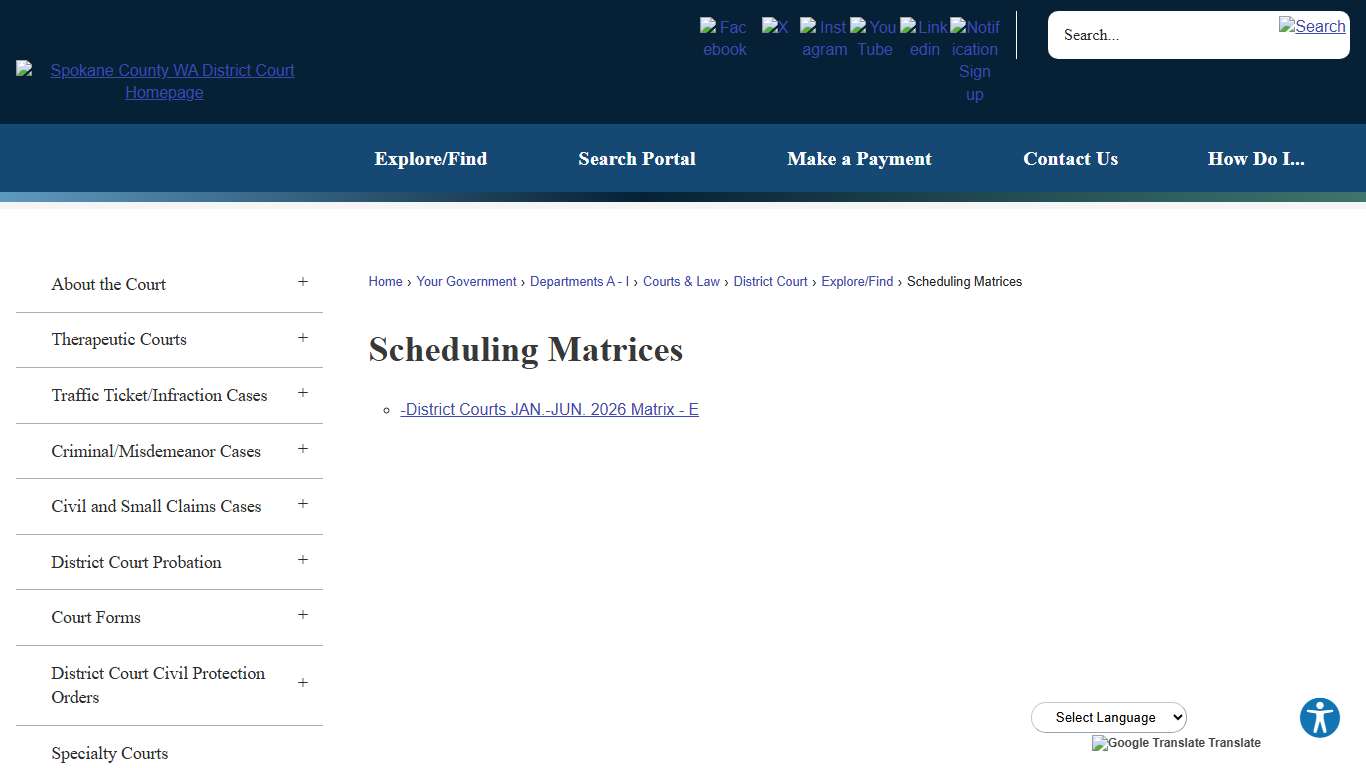This screenshot has width=1366, height=768.
Task: Select the Specialty Courts sidebar item
Action: point(109,753)
